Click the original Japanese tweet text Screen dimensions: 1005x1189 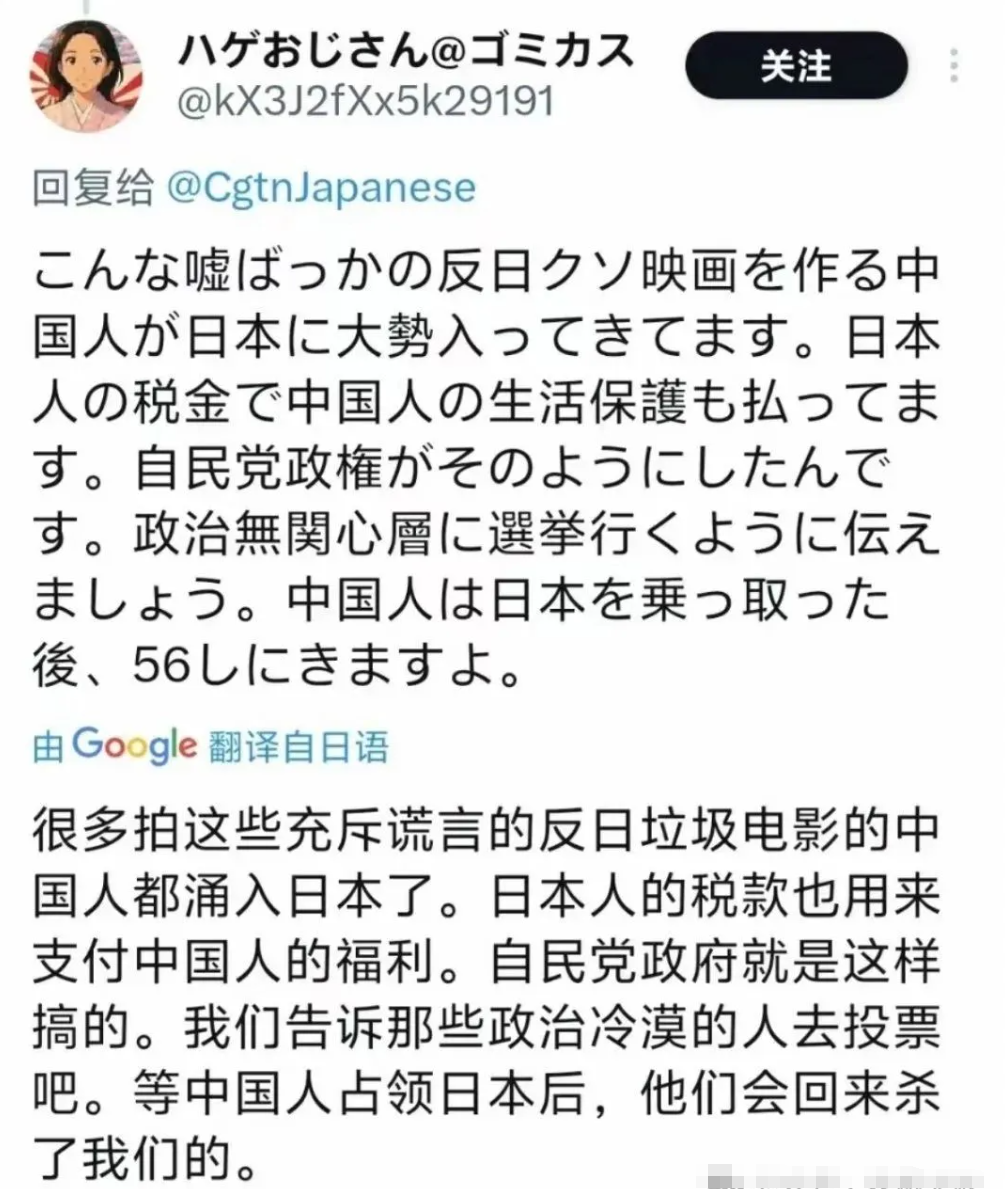(x=486, y=468)
